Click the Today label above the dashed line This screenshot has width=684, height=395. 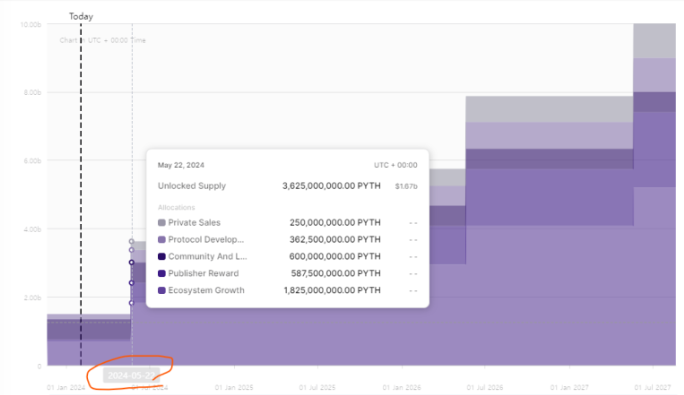coord(81,17)
